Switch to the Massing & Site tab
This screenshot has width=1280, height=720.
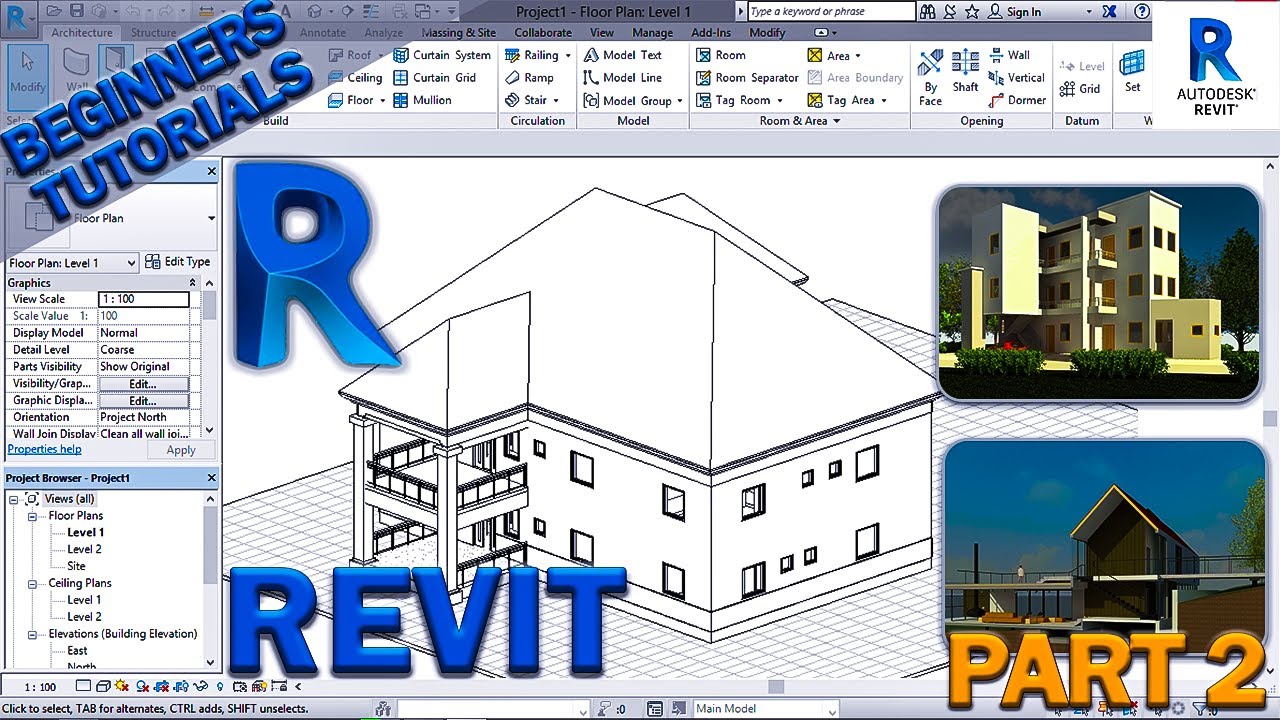pyautogui.click(x=458, y=33)
